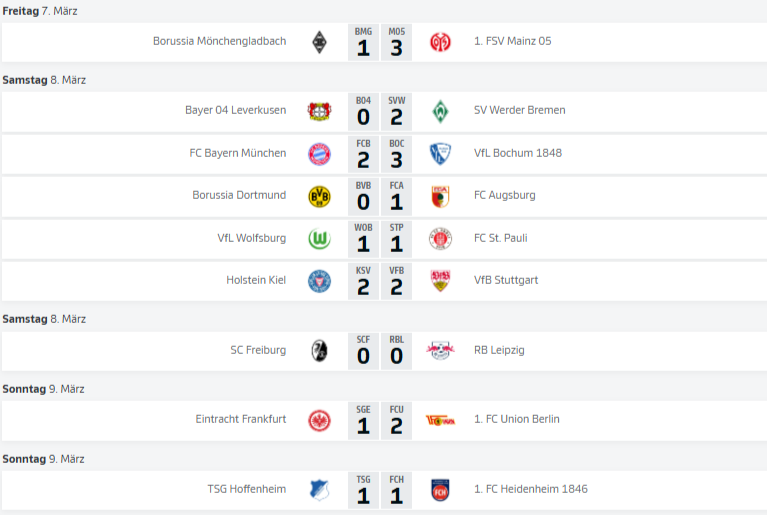The width and height of the screenshot is (767, 515).
Task: Click the 1. FSV Mainz 05 crest
Action: pos(440,42)
